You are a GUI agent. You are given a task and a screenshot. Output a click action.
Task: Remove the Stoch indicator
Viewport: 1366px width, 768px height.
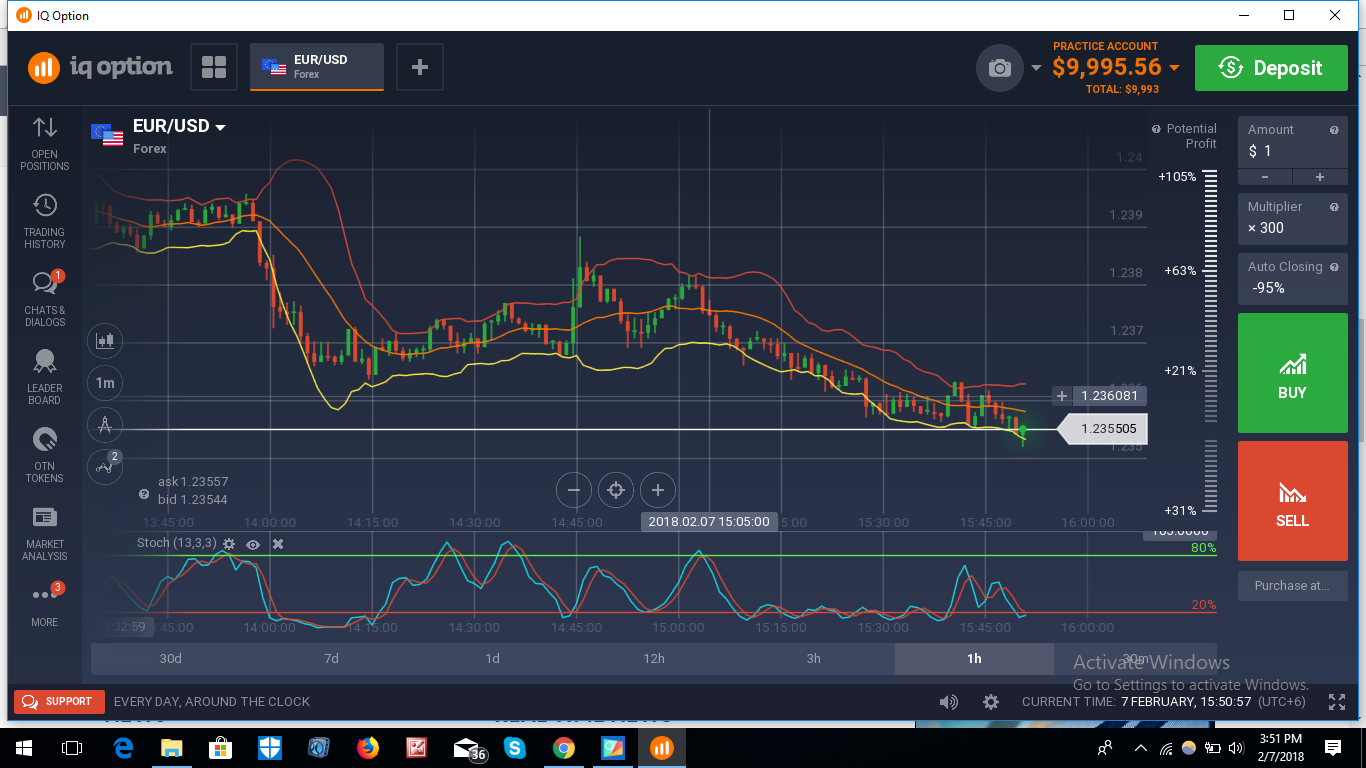(278, 544)
